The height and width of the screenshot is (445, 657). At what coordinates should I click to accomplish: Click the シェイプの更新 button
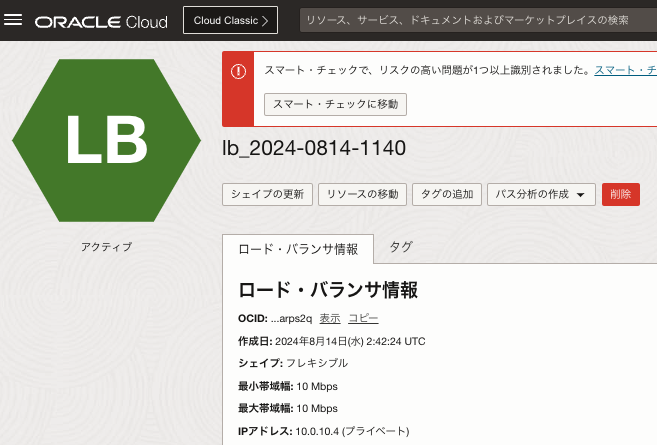tap(267, 194)
